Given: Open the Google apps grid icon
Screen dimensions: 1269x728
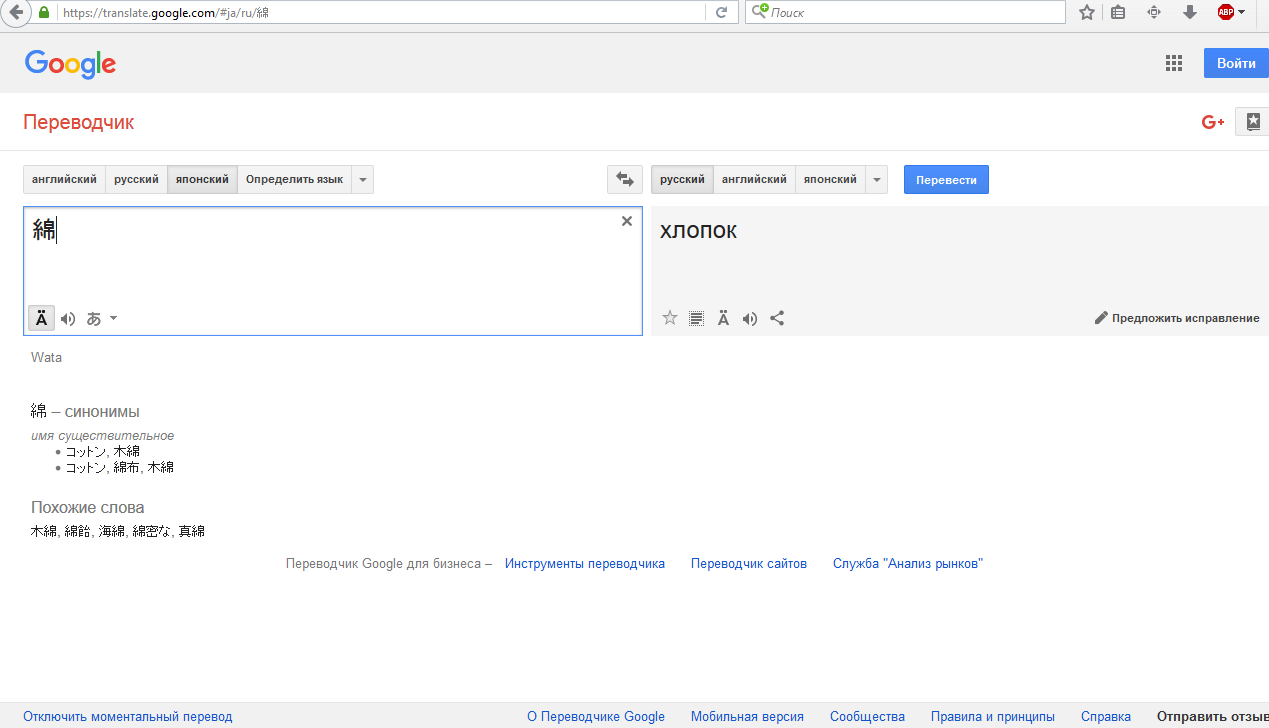Looking at the screenshot, I should coord(1174,63).
